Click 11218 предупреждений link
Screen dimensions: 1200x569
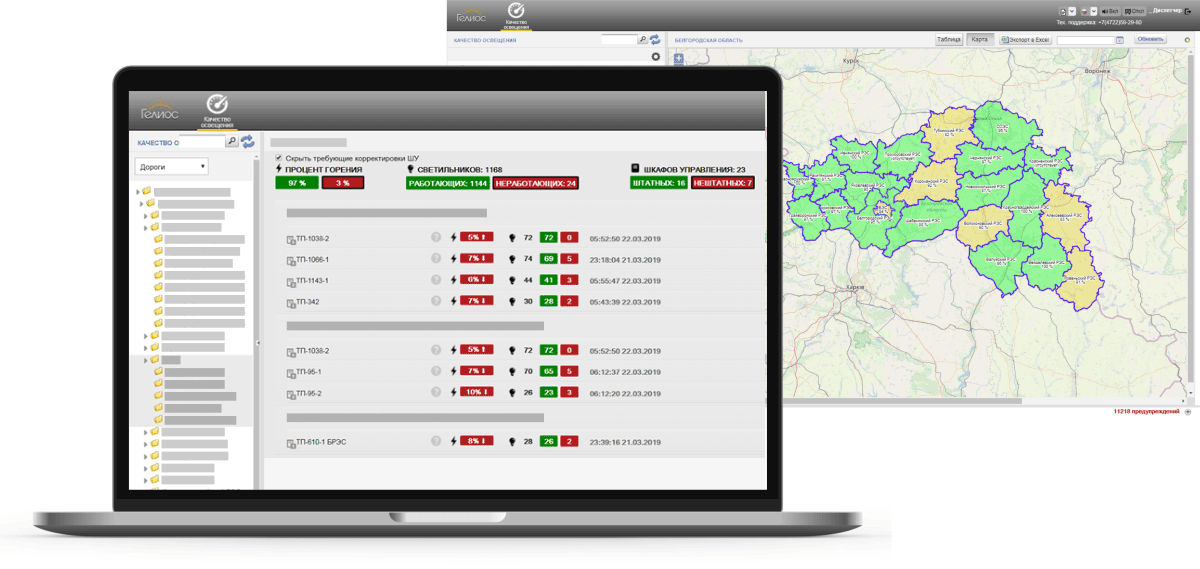point(1147,411)
